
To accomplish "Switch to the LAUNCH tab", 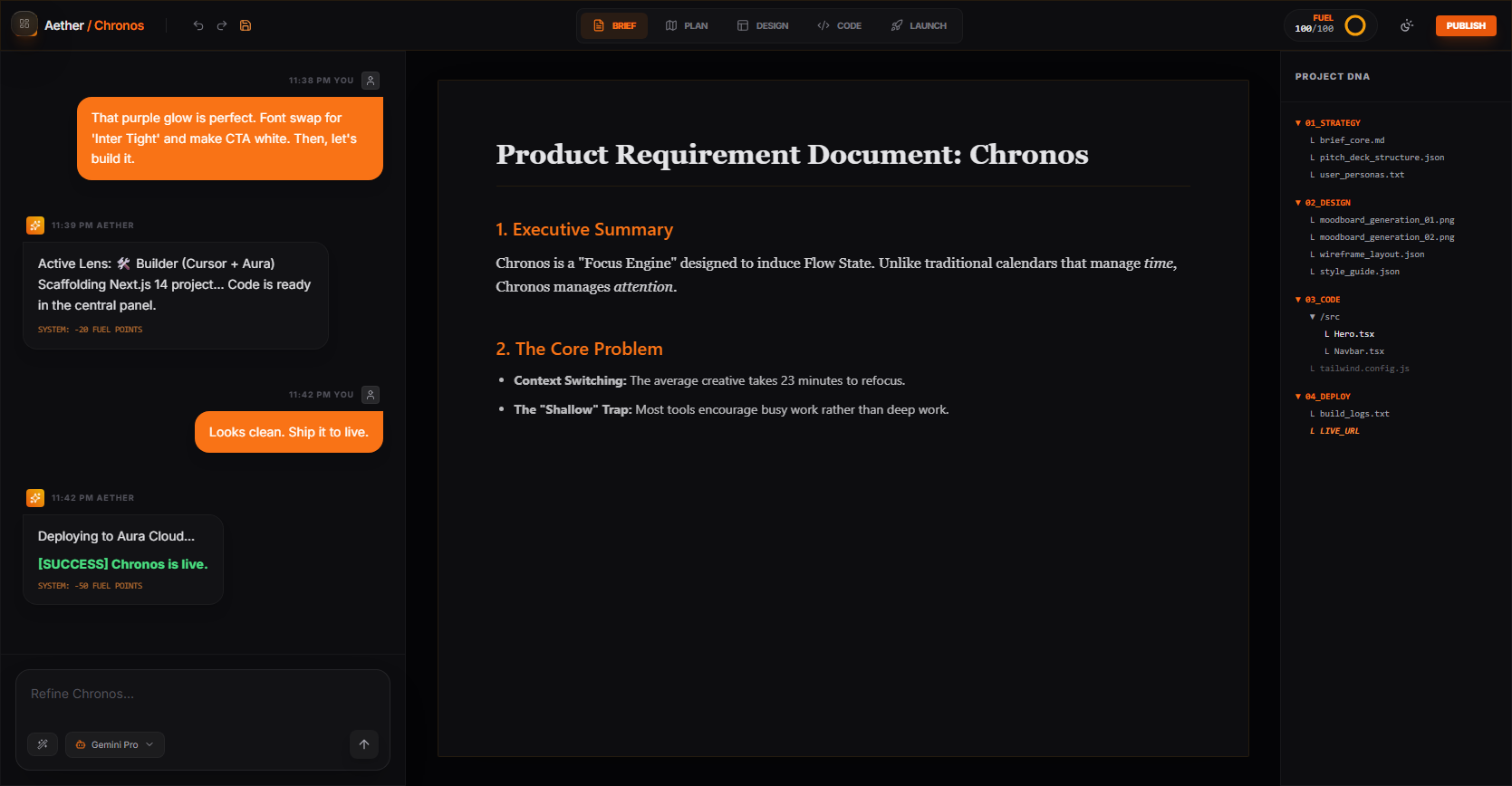I will coord(919,25).
